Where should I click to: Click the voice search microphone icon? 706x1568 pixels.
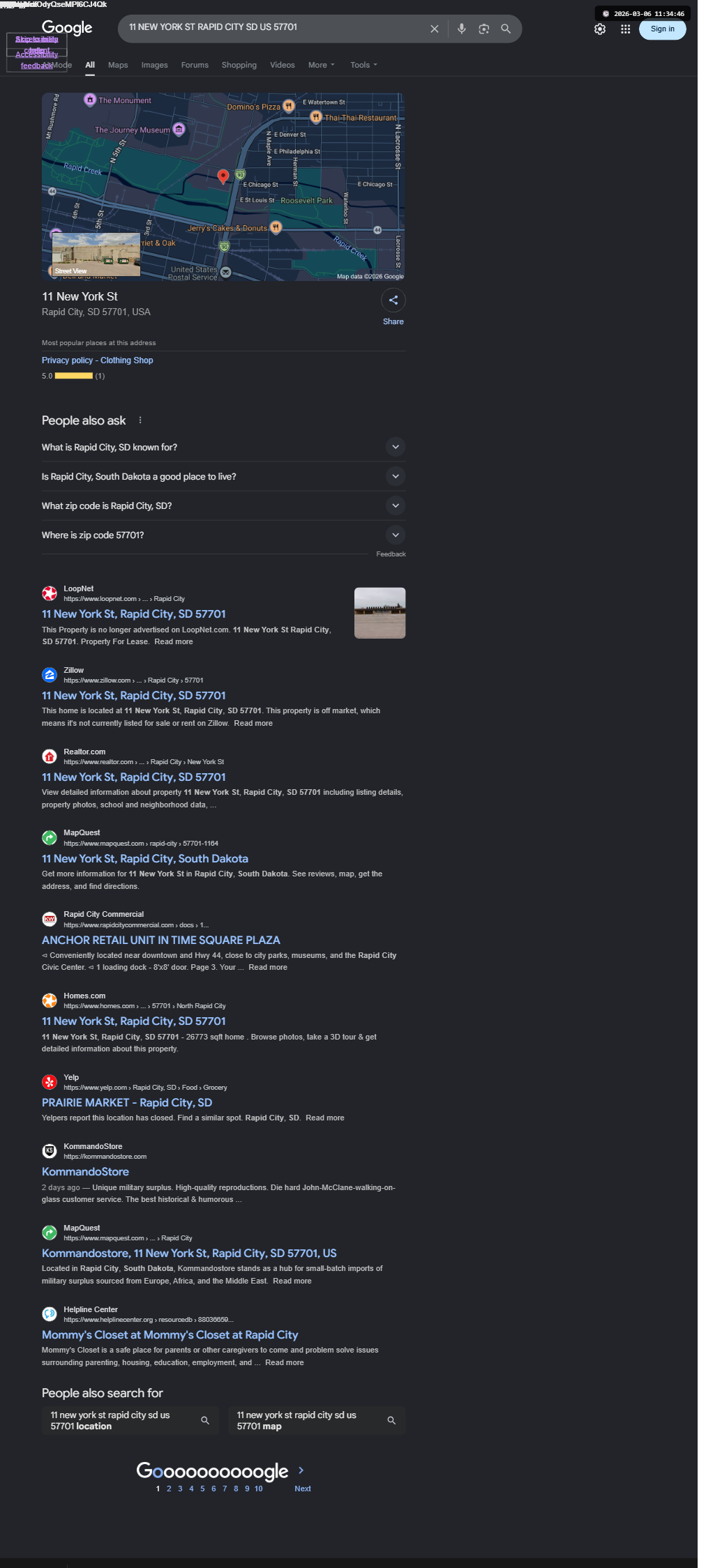(x=461, y=29)
